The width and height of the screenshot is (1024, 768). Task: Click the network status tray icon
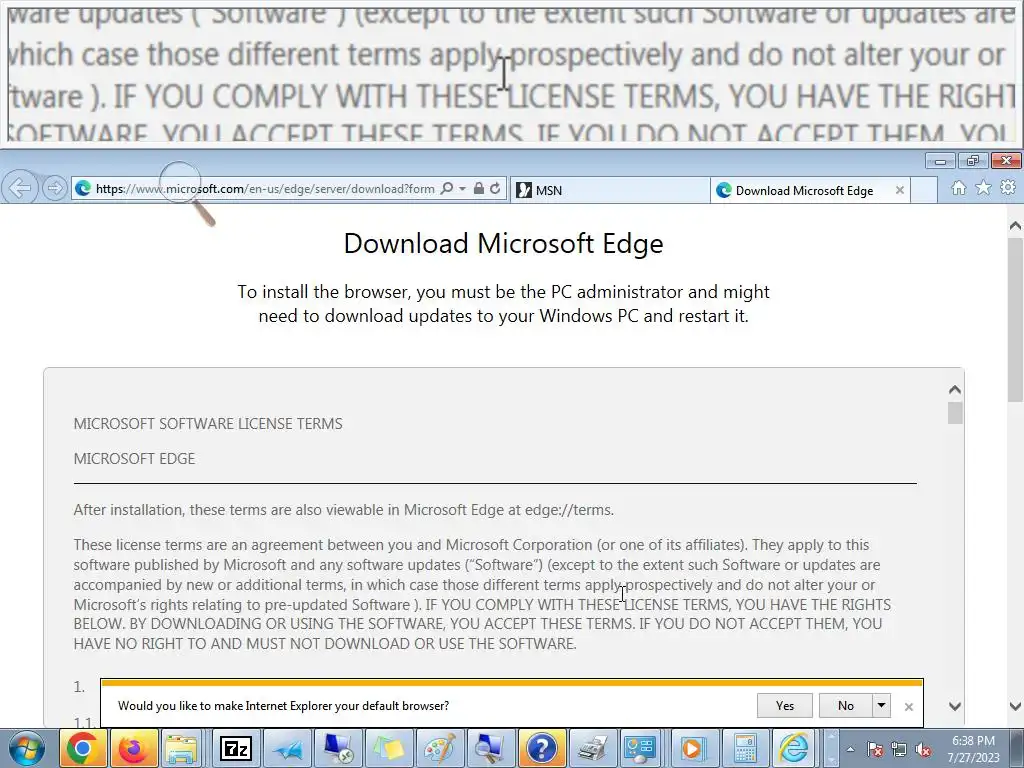(x=899, y=749)
